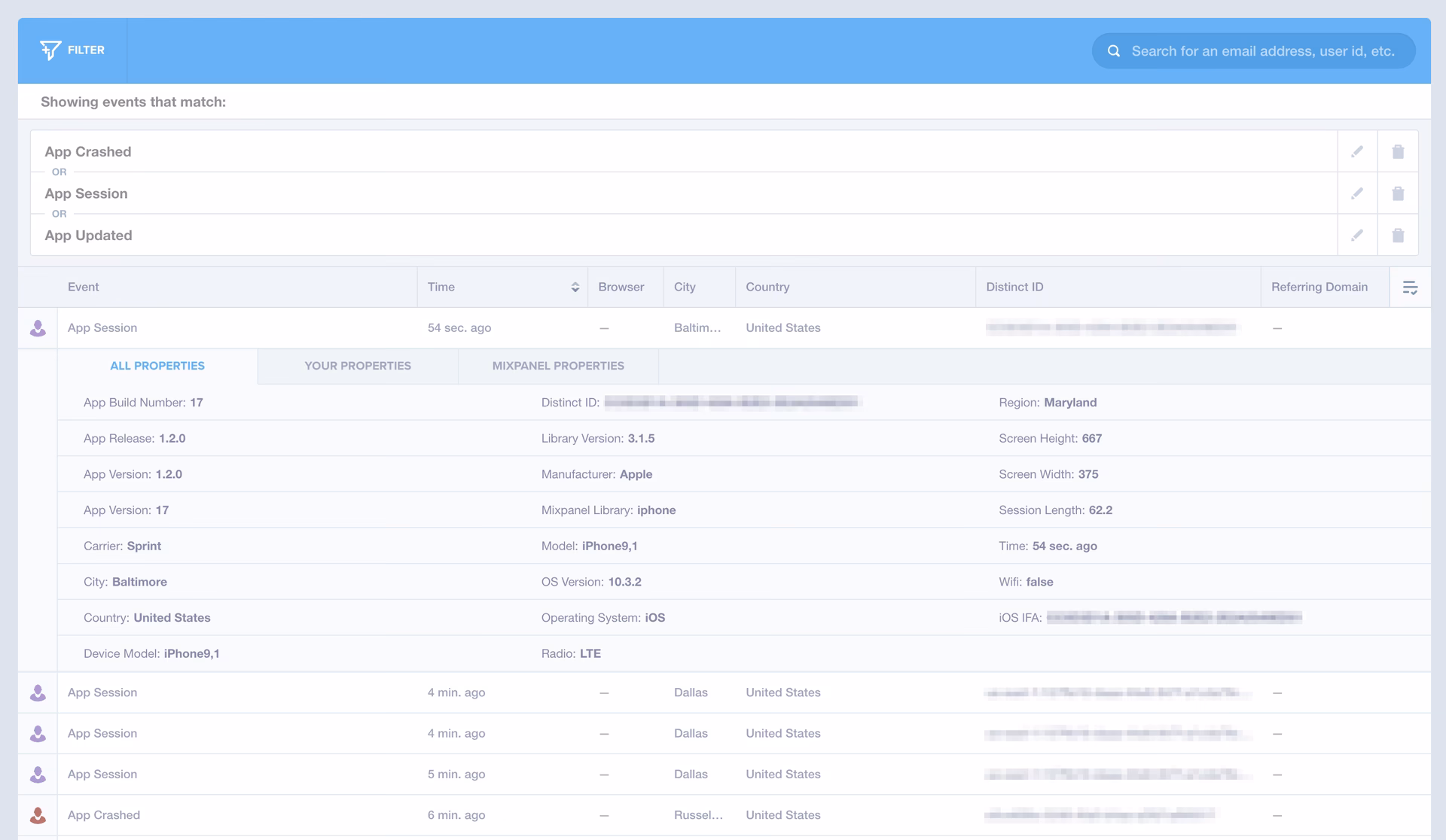
Task: Open the column chooser icon
Action: [1410, 288]
